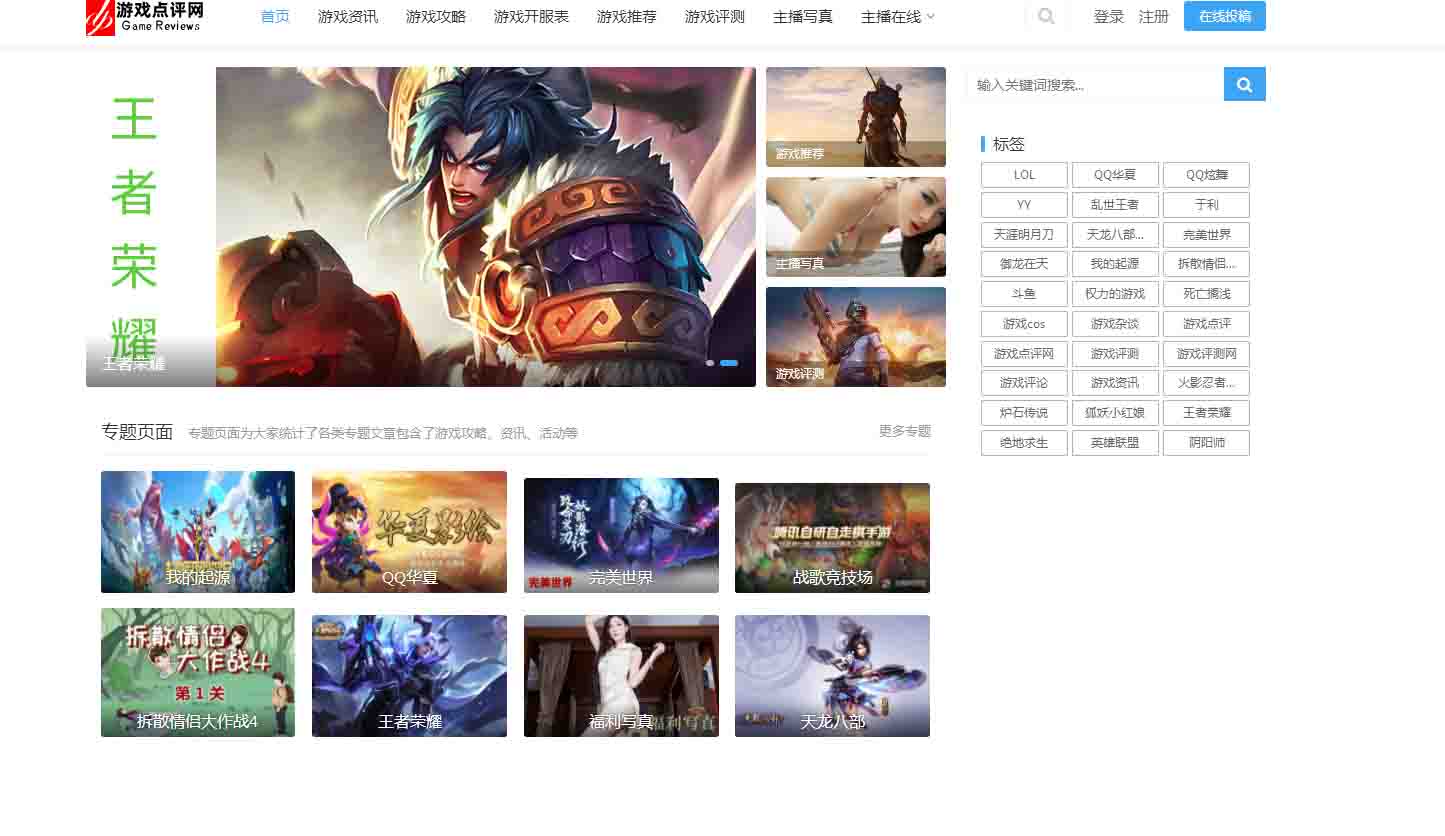This screenshot has height=836, width=1445.
Task: Select the 权力的游戏 tag
Action: pyautogui.click(x=1115, y=294)
